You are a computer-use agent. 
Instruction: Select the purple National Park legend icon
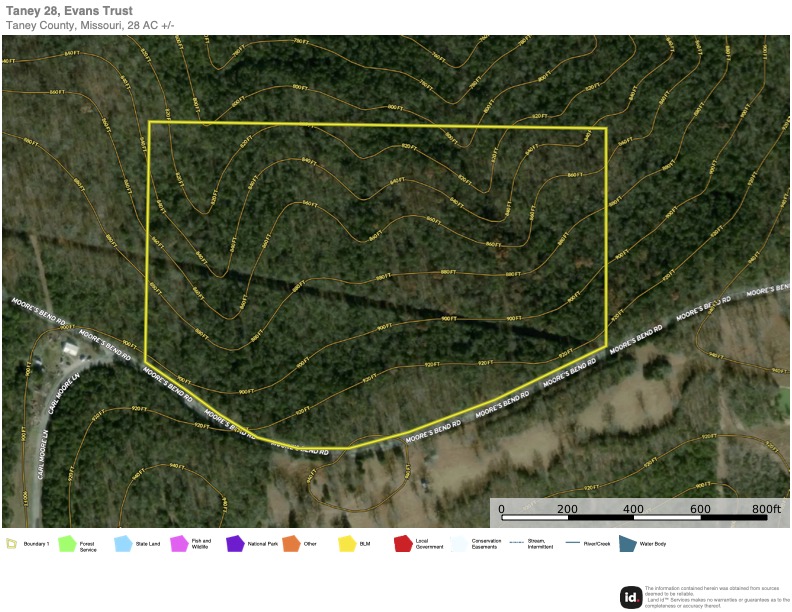pos(235,544)
